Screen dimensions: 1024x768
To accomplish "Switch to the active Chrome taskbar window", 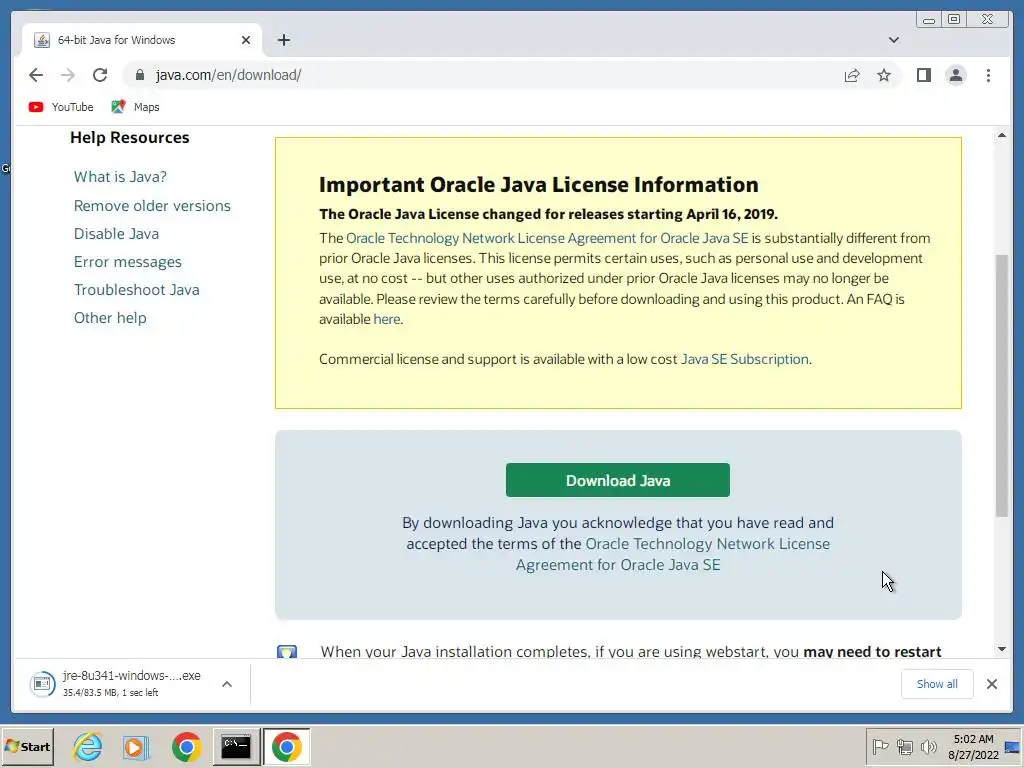I will coord(287,746).
